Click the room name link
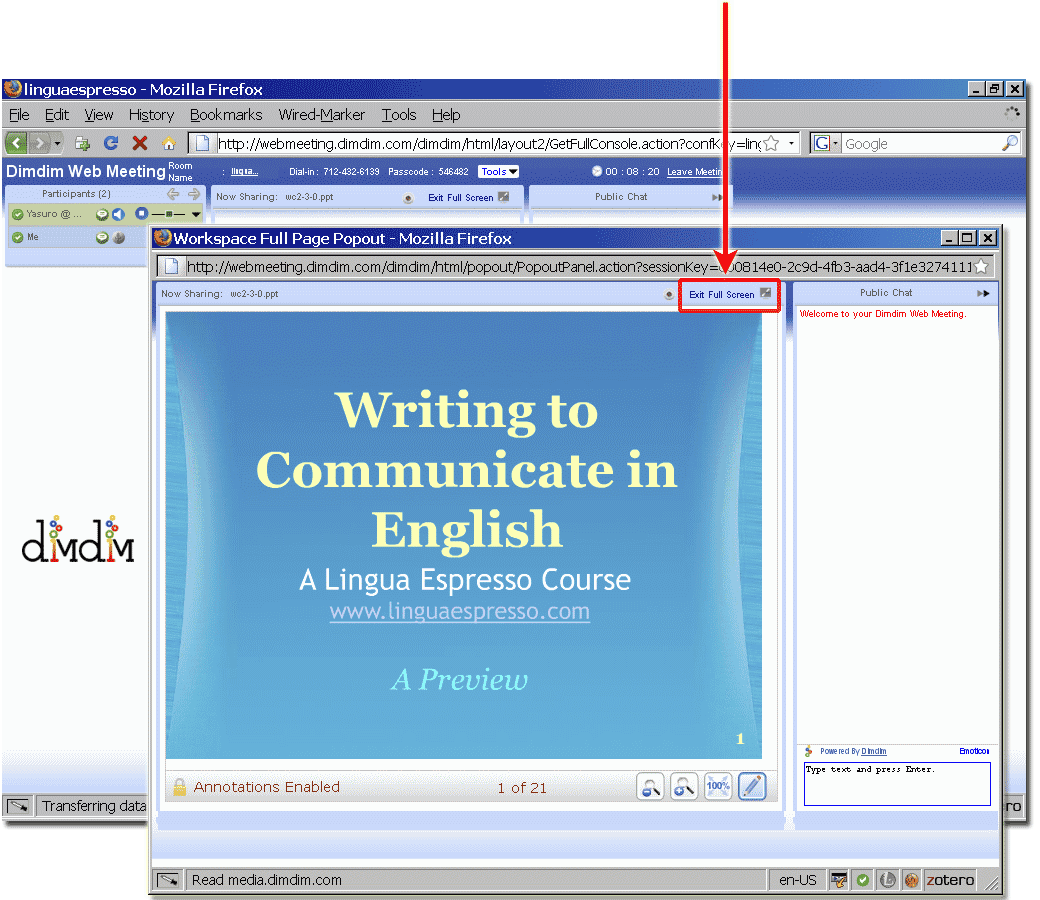Screen dimensions: 1040x900 [x=244, y=172]
